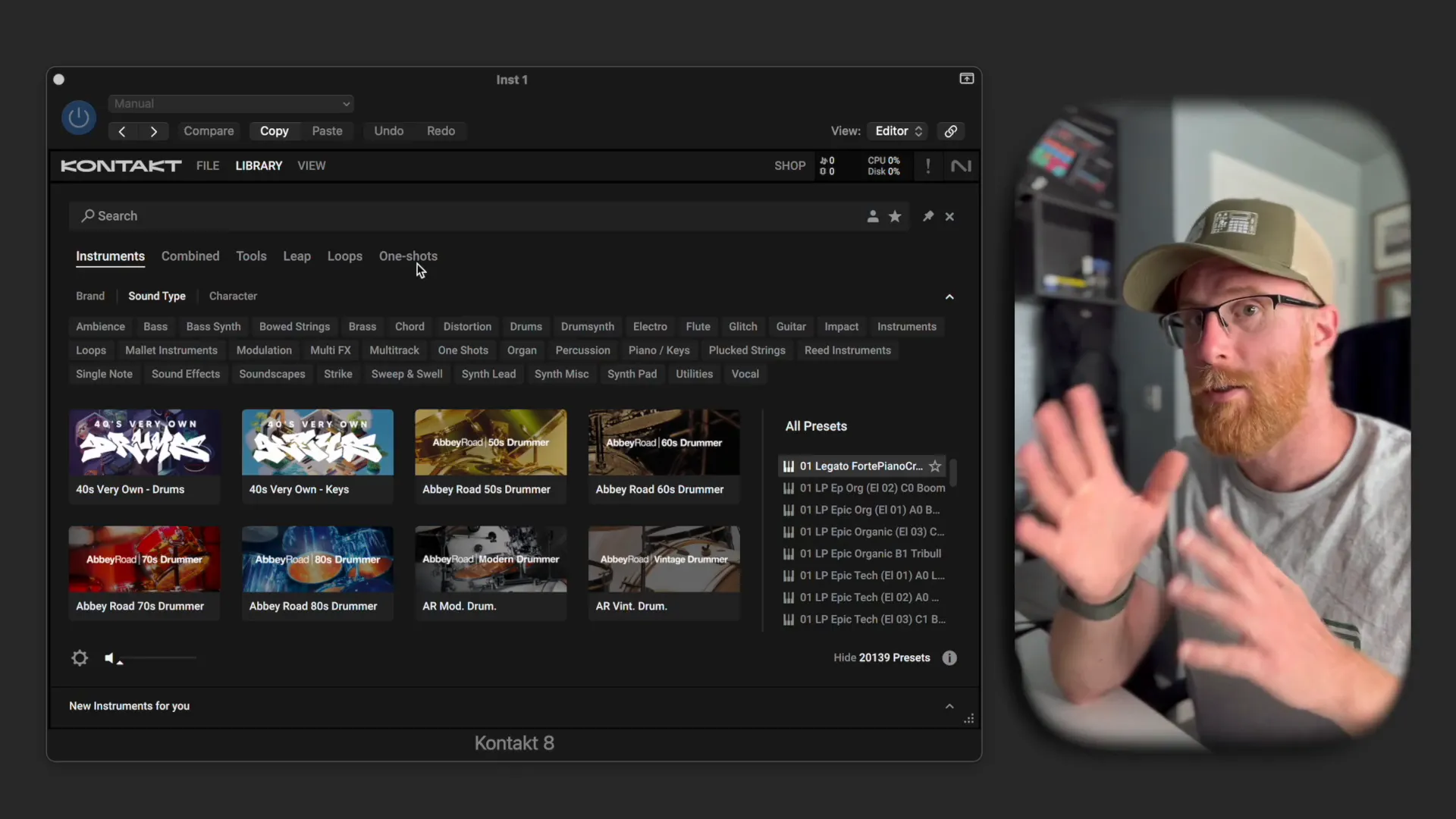Toggle the Guitar tag
1456x819 pixels.
(x=791, y=327)
